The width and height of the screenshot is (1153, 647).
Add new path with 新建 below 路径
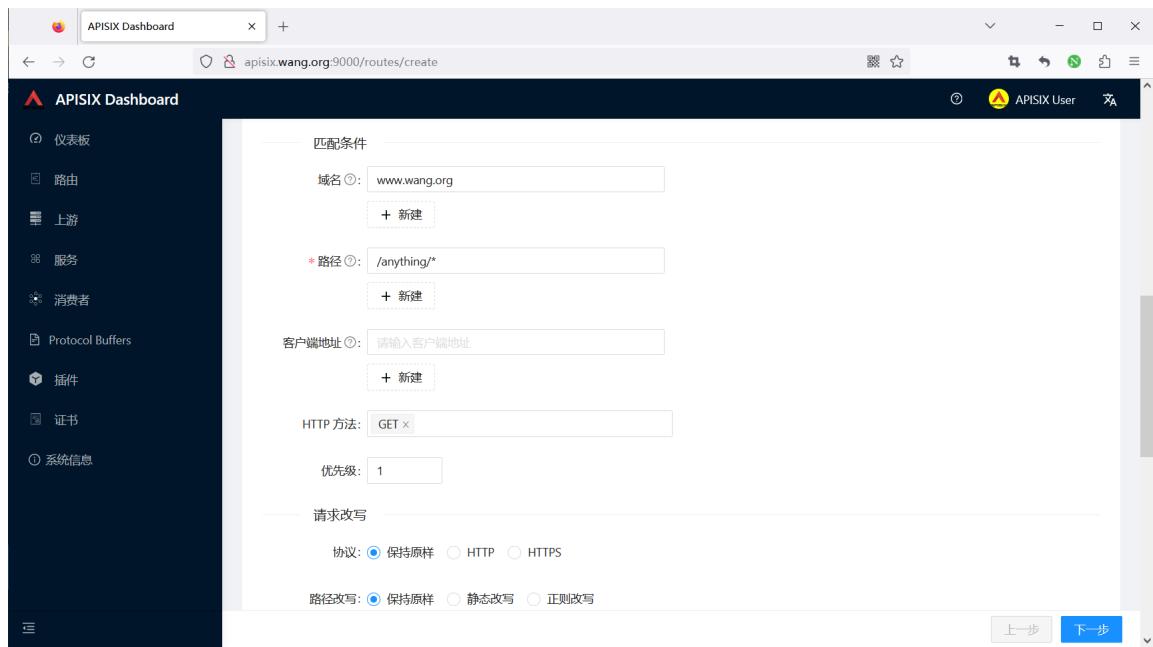click(401, 296)
